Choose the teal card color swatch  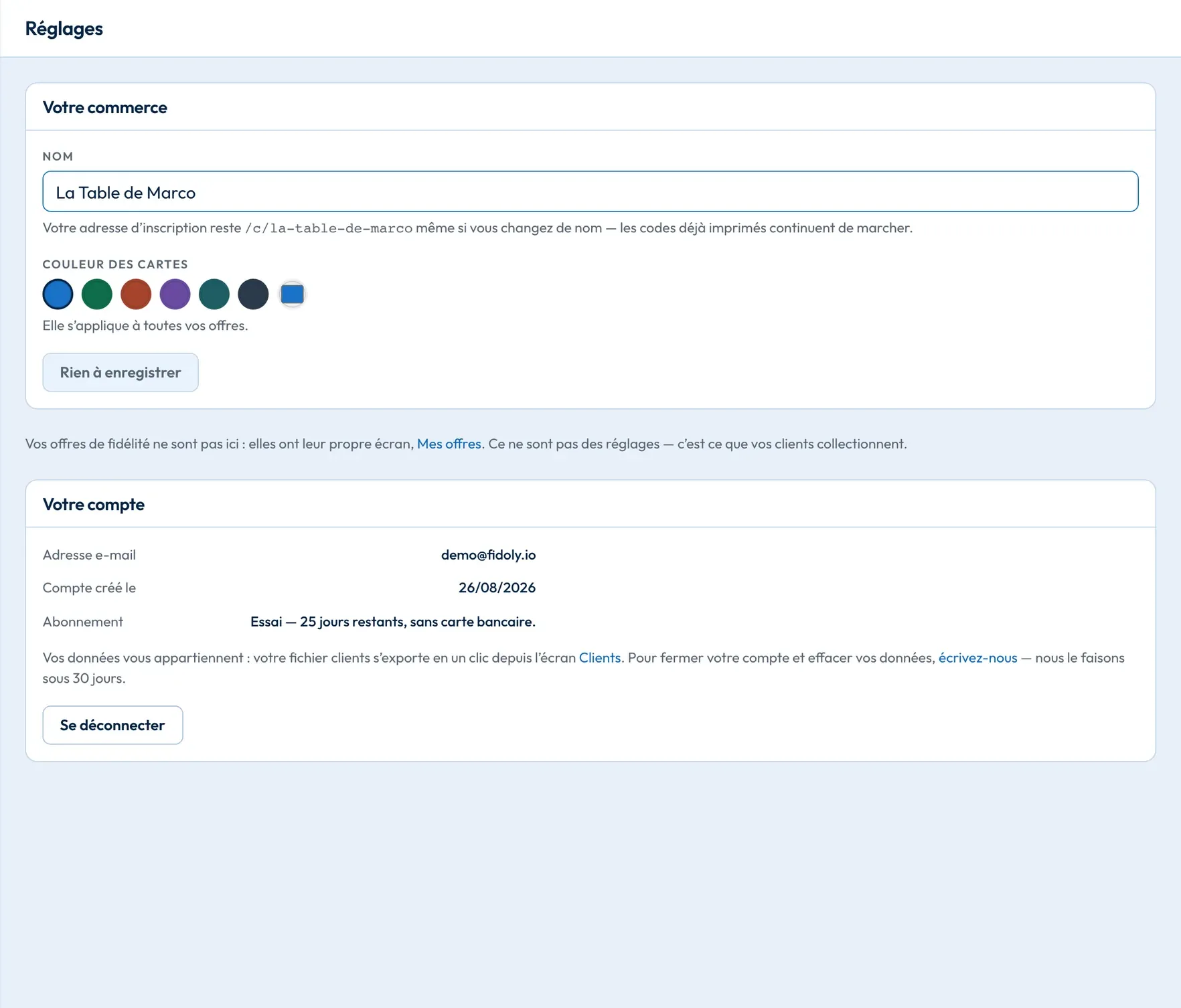click(x=214, y=295)
